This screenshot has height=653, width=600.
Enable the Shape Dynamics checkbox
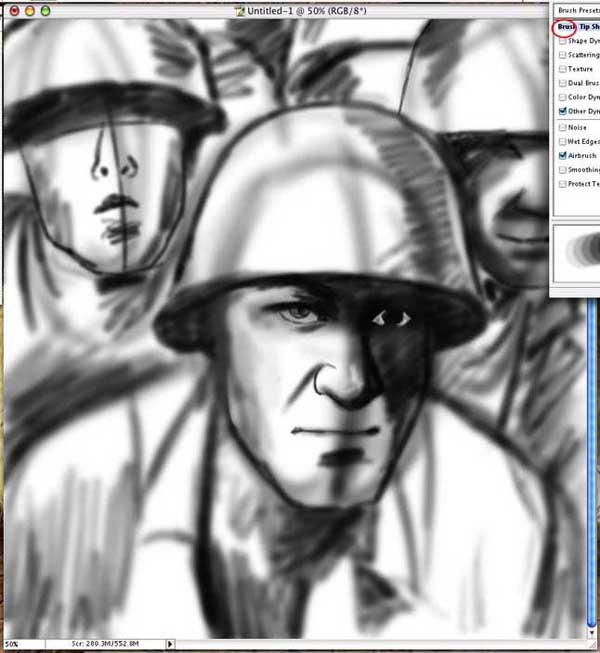(x=563, y=41)
